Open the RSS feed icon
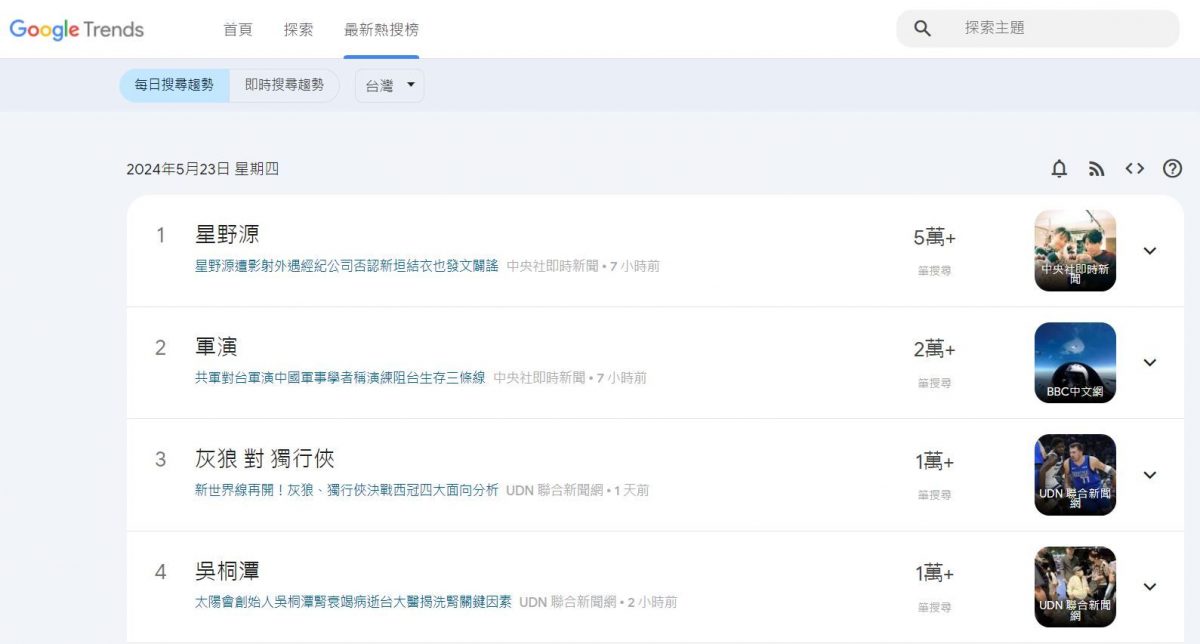 click(1097, 168)
